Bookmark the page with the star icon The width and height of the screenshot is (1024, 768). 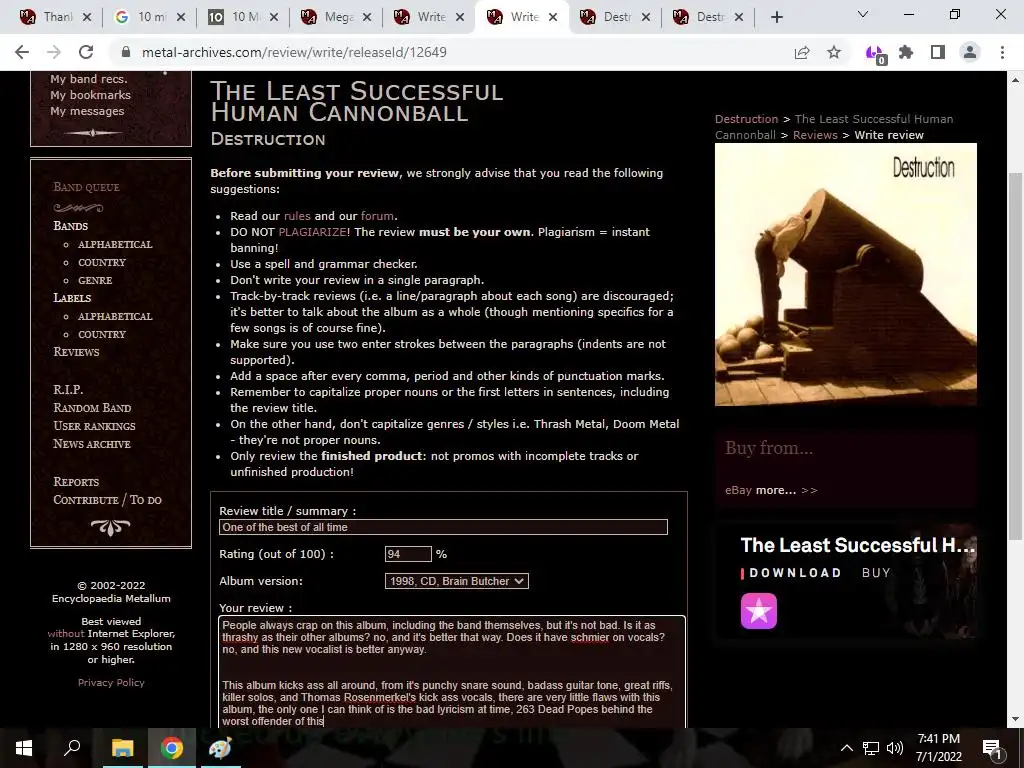pos(834,52)
